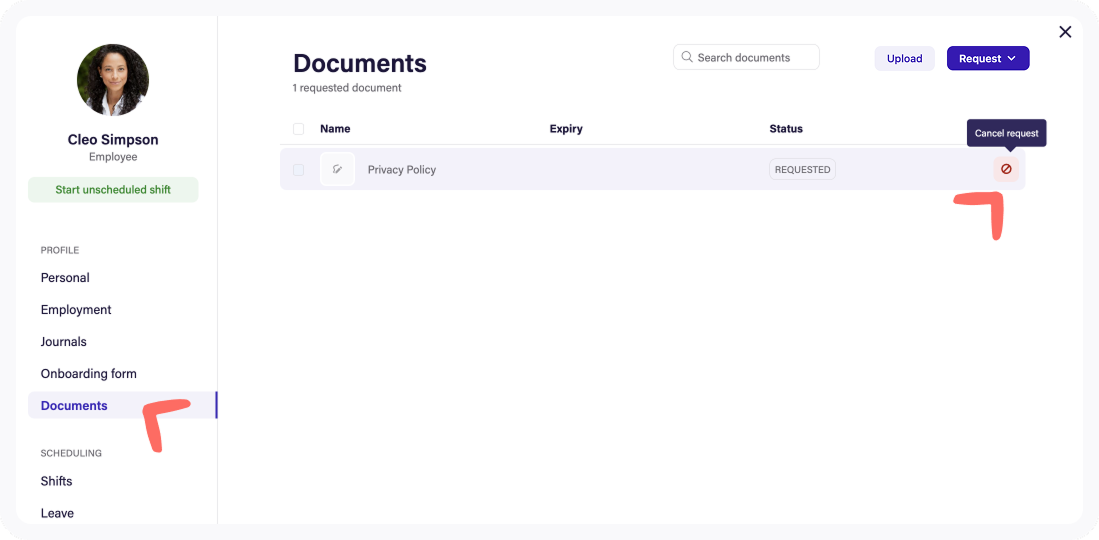The width and height of the screenshot is (1099, 540).
Task: Click the Privacy Policy document name
Action: (x=402, y=170)
